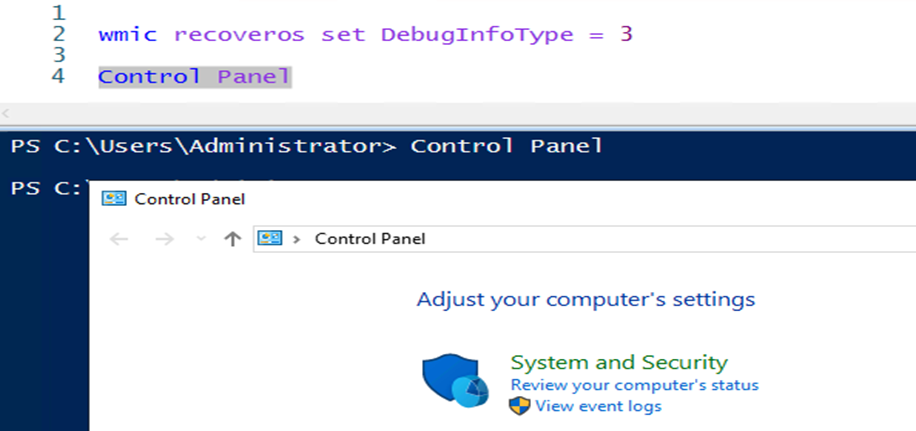Click the Adjust your computer's settings heading

585,299
